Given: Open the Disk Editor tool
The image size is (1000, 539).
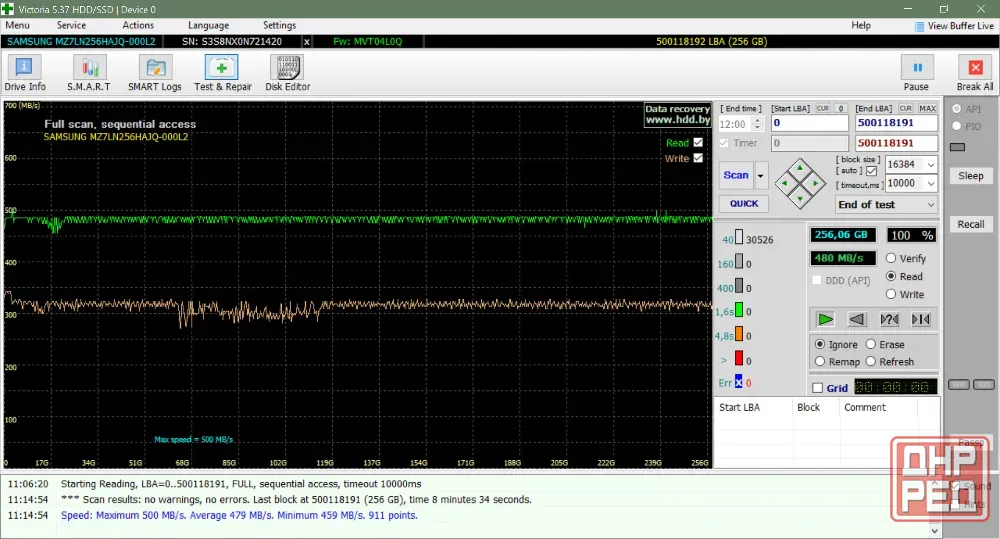Looking at the screenshot, I should pos(288,73).
